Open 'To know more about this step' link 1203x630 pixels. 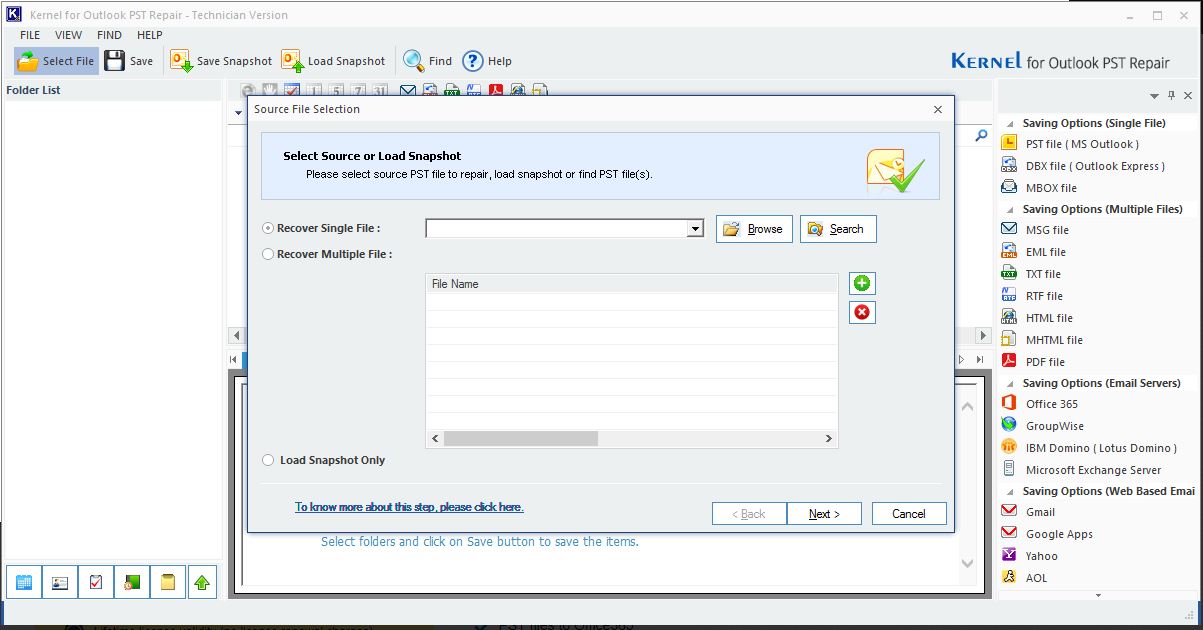tap(409, 507)
